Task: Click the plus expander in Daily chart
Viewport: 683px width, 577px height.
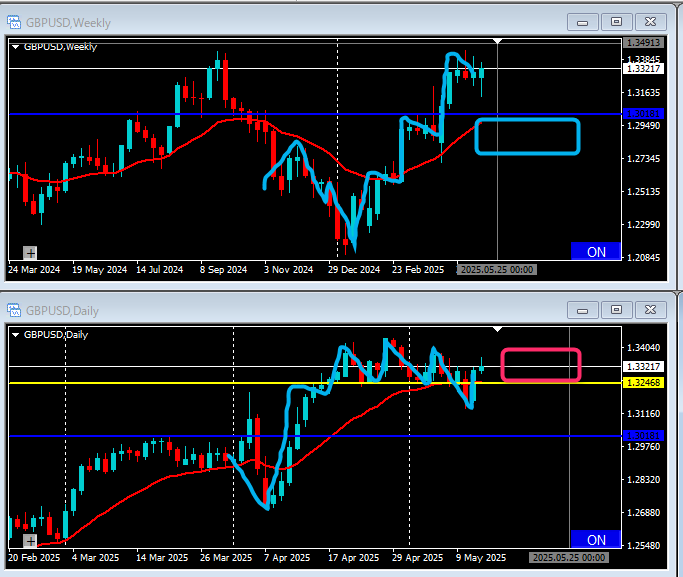Action: [30, 541]
